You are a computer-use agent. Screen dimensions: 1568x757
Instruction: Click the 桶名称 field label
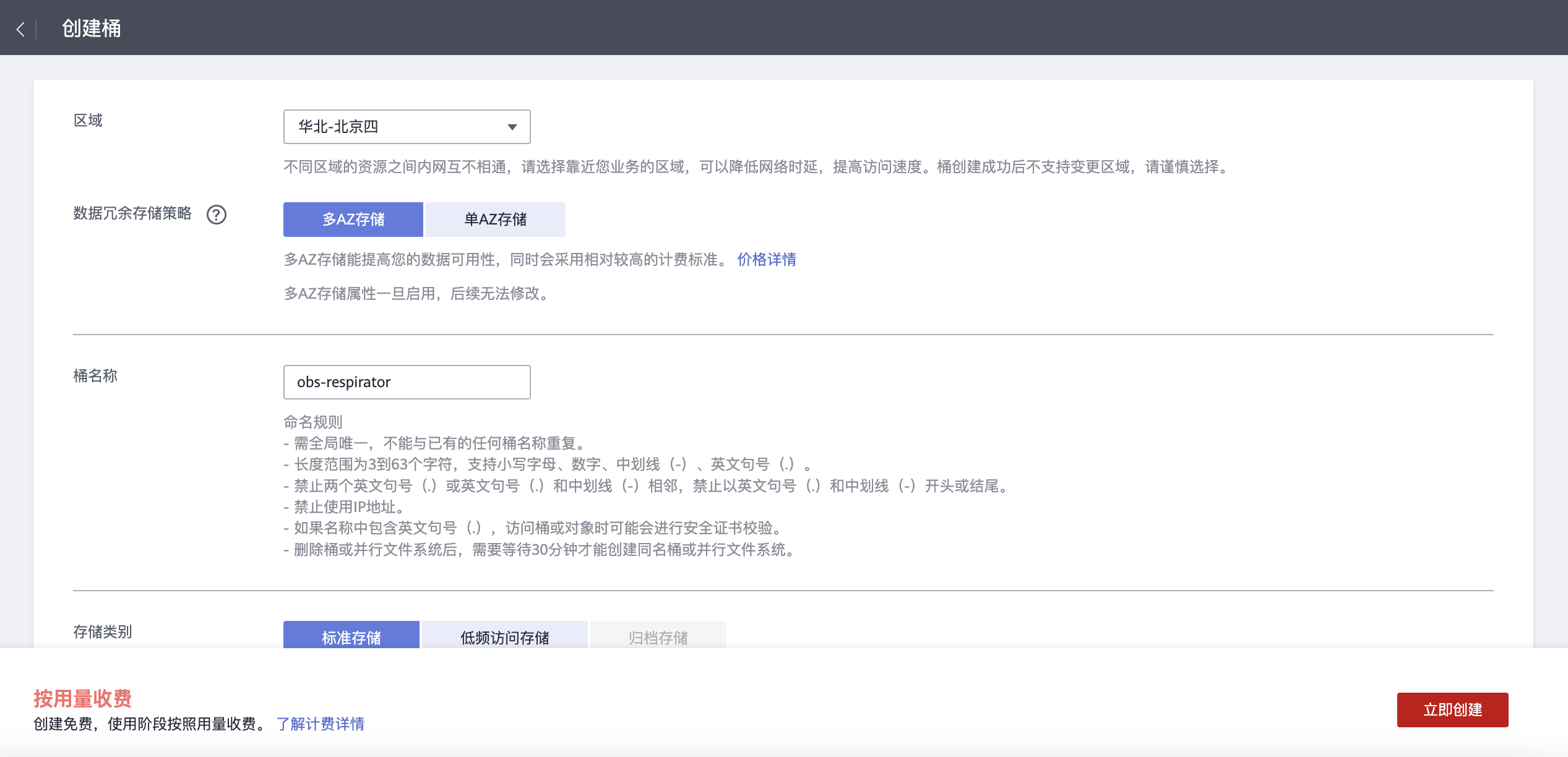(95, 376)
